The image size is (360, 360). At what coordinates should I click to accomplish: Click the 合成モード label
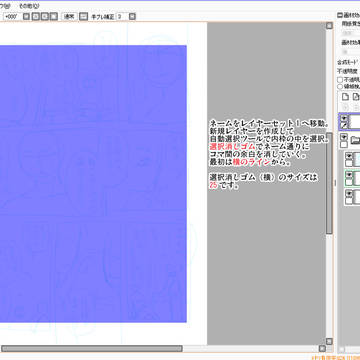tap(348, 62)
